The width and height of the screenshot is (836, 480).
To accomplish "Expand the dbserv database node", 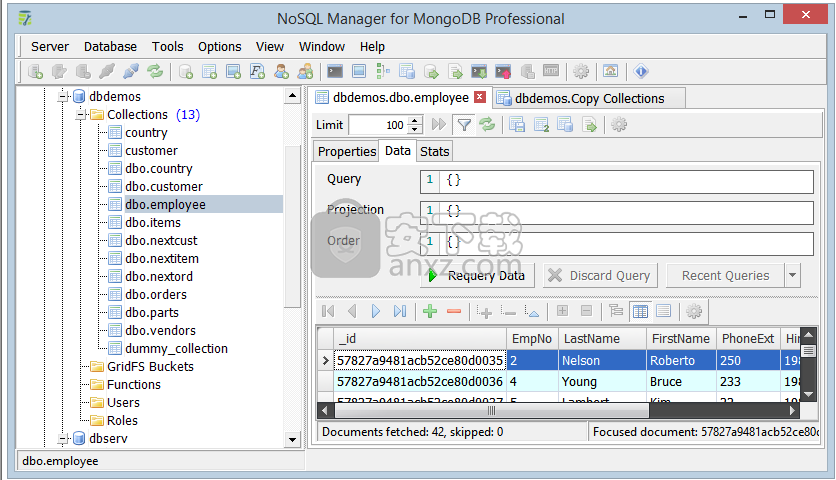I will click(63, 439).
